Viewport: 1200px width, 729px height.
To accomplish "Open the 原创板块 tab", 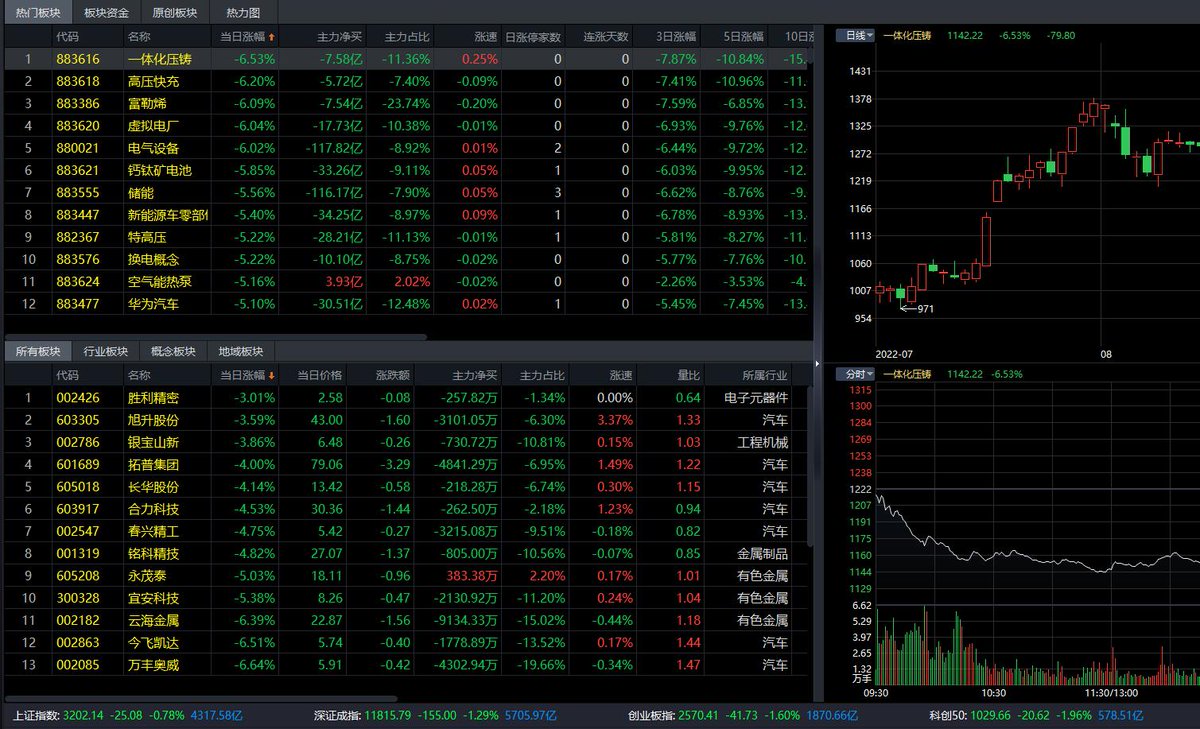I will (x=174, y=13).
